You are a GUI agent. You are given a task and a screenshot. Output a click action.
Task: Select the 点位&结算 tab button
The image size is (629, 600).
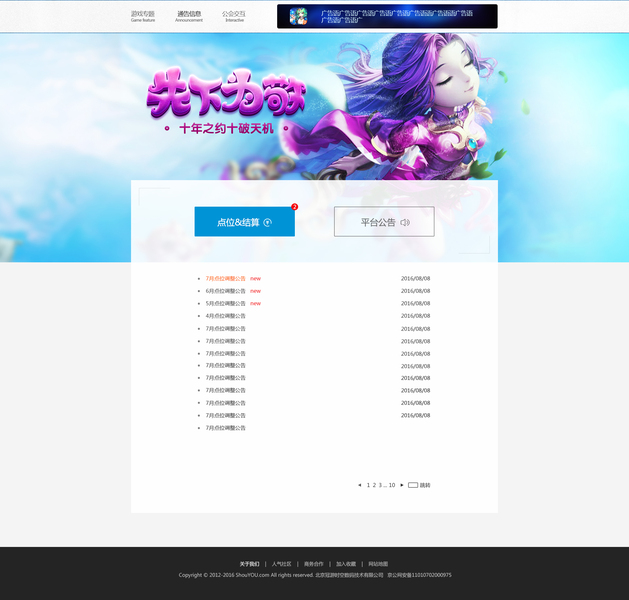pyautogui.click(x=245, y=222)
